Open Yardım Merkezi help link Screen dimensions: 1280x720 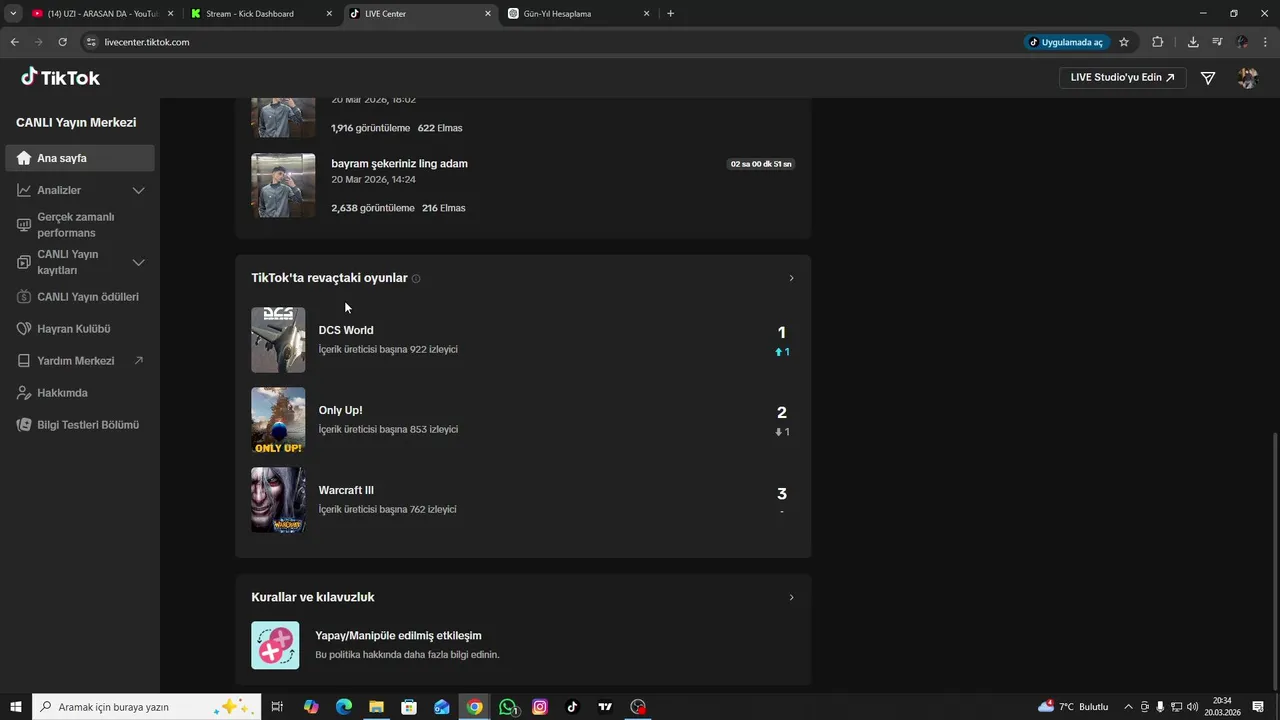[x=76, y=361]
